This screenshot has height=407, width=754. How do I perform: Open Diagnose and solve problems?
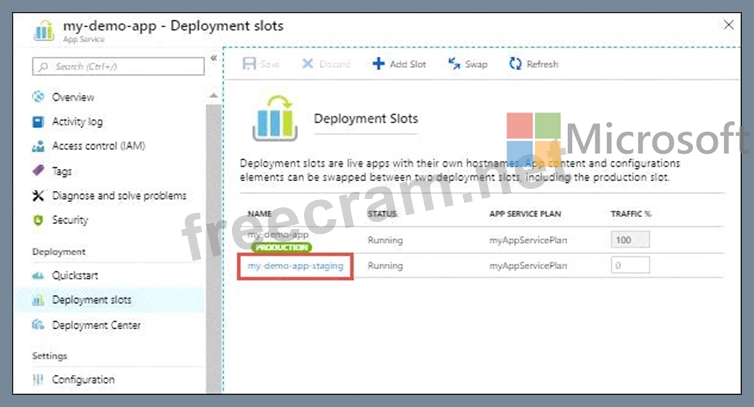pyautogui.click(x=119, y=196)
